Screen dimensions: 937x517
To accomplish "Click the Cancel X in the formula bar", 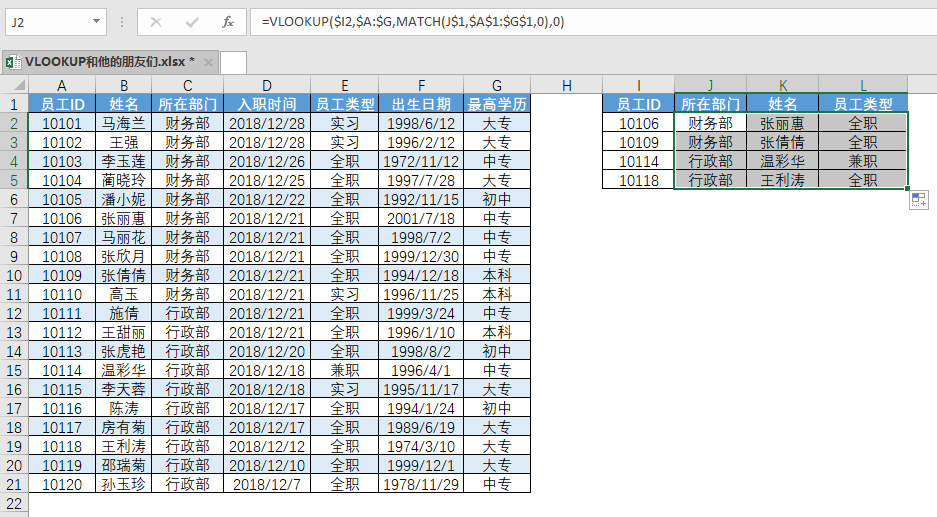I will click(x=156, y=21).
